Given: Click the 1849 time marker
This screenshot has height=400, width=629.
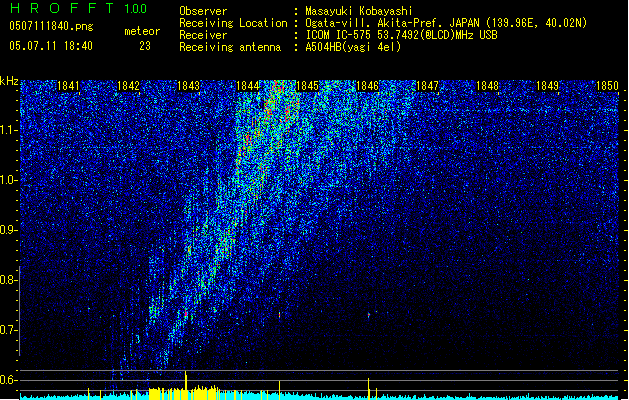Looking at the screenshot, I should click(x=547, y=86).
